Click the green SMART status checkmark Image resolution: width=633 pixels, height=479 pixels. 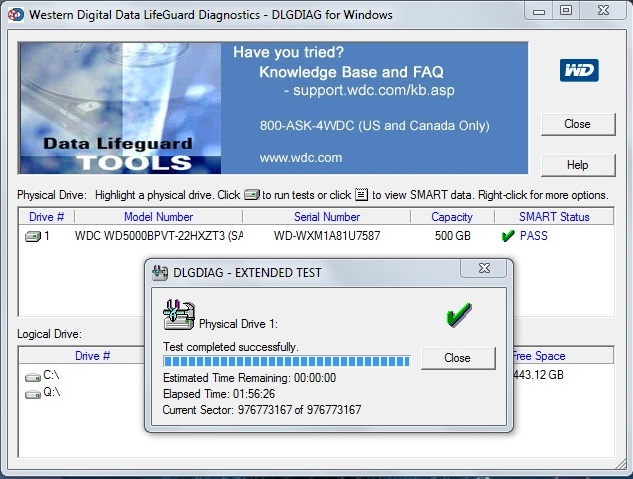(507, 236)
